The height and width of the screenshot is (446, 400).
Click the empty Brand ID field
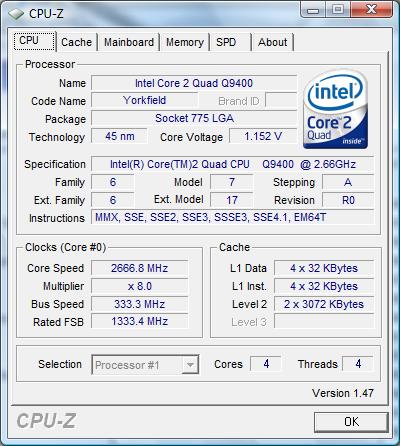tap(281, 100)
